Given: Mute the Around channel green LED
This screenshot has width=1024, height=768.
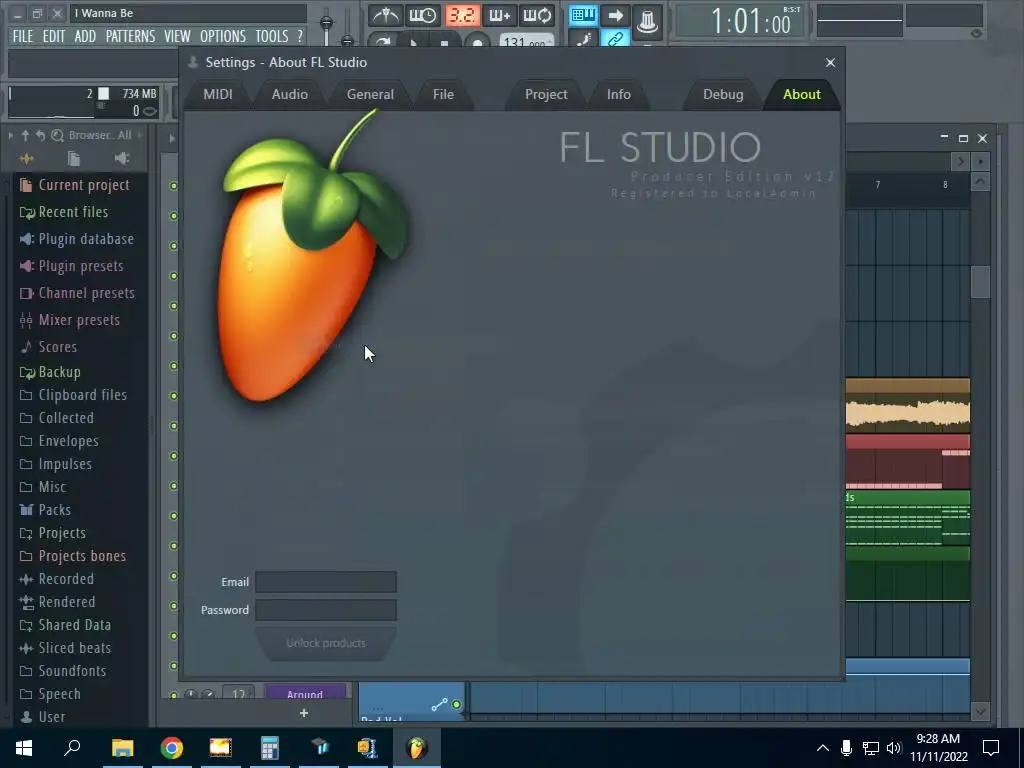Looking at the screenshot, I should coord(174,695).
